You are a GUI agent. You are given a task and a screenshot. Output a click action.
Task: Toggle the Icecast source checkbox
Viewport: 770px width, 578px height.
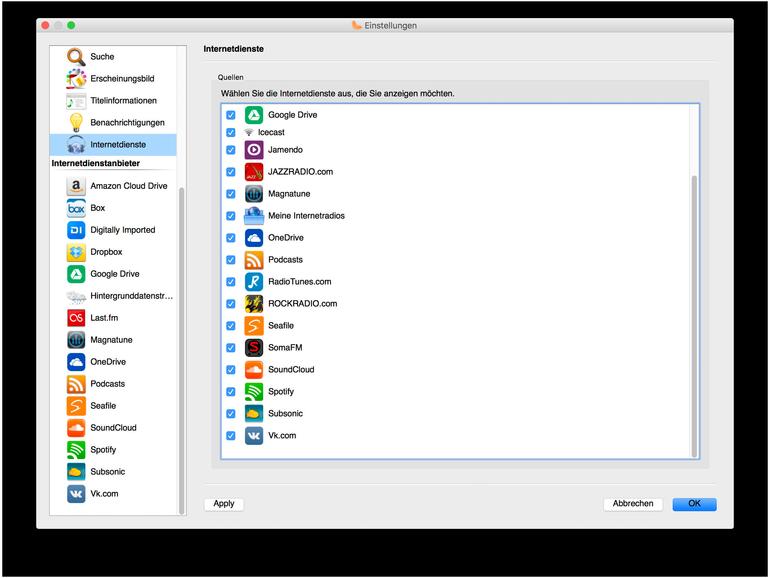point(231,133)
